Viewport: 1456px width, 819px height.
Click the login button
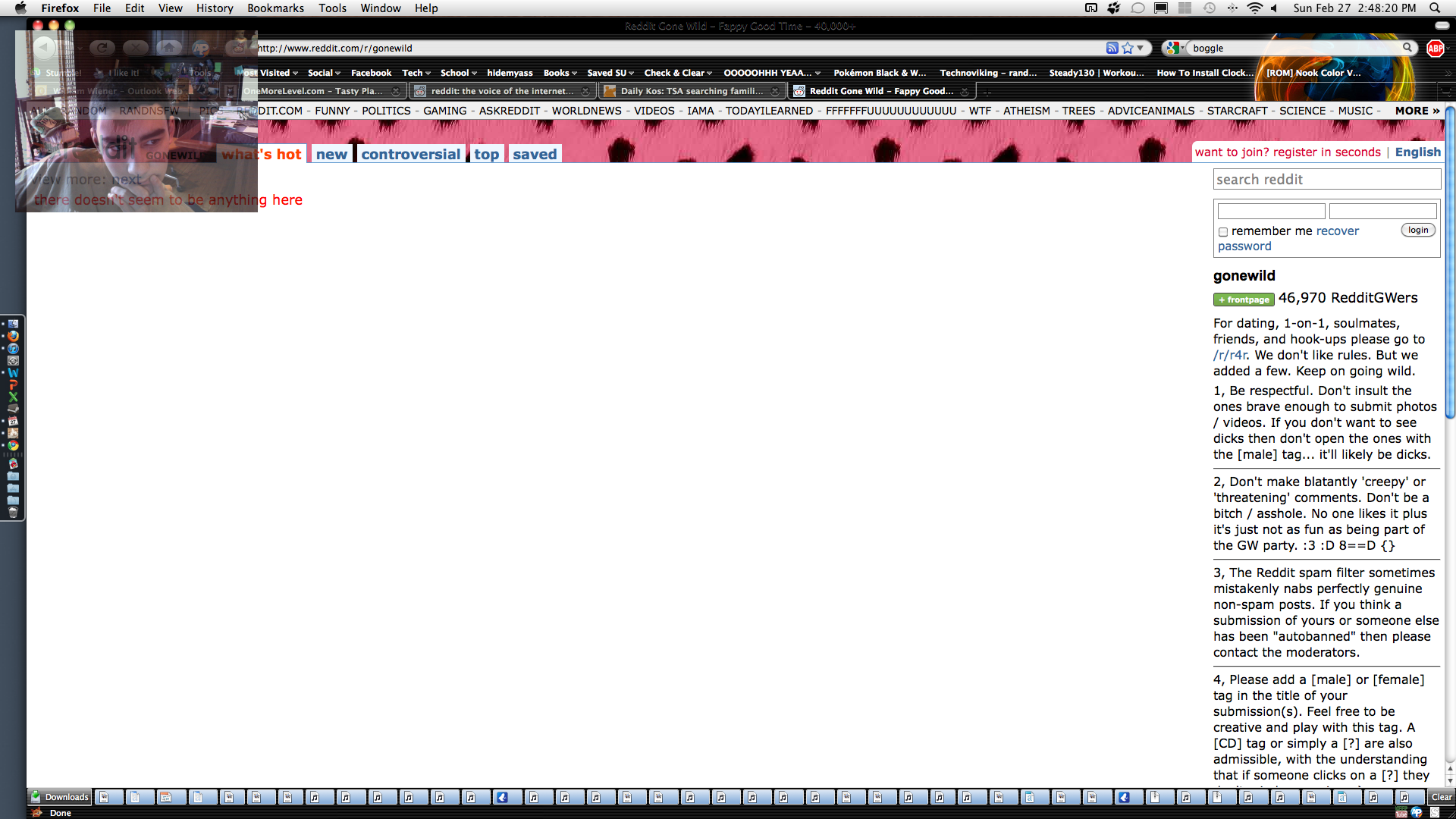(1417, 230)
